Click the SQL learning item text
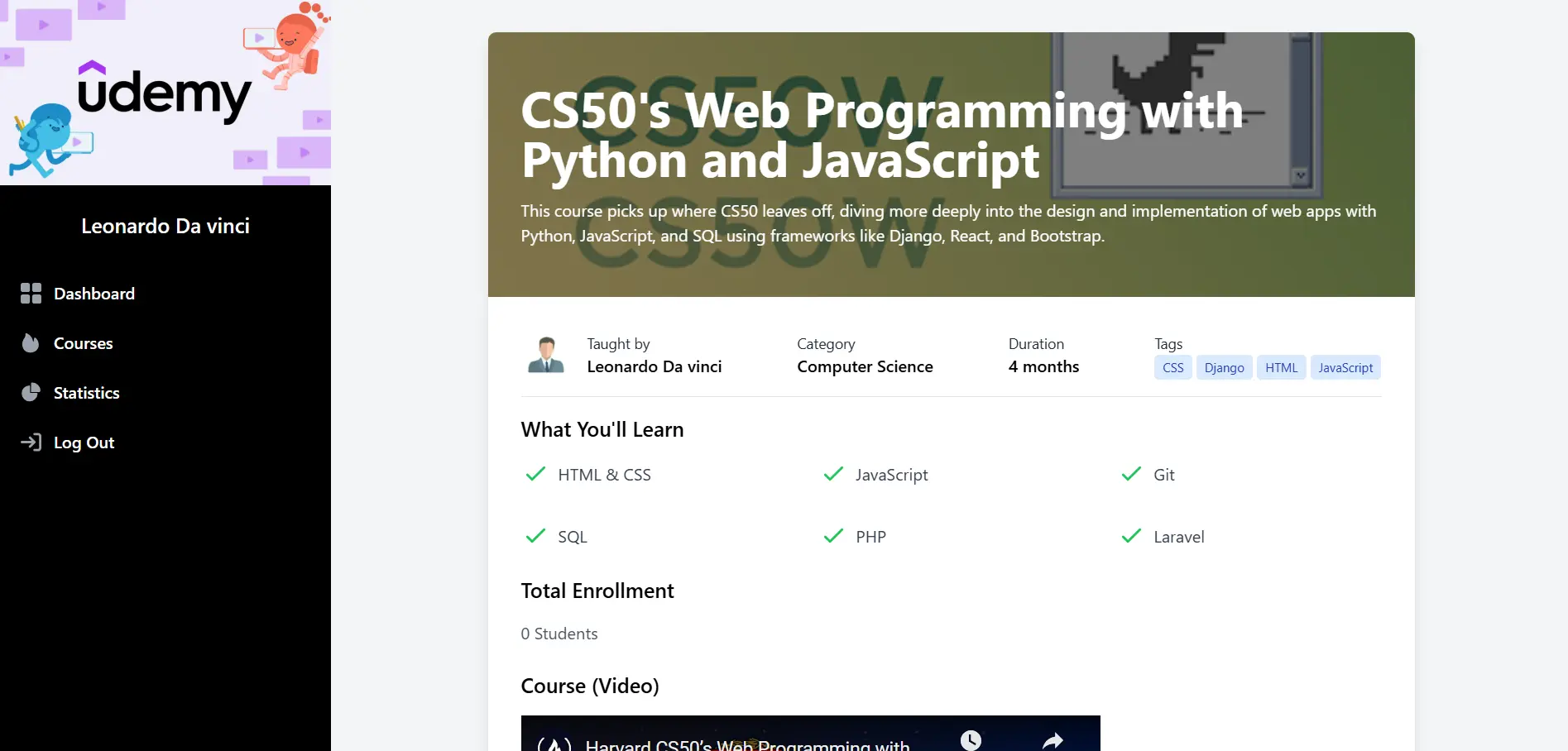 [573, 537]
